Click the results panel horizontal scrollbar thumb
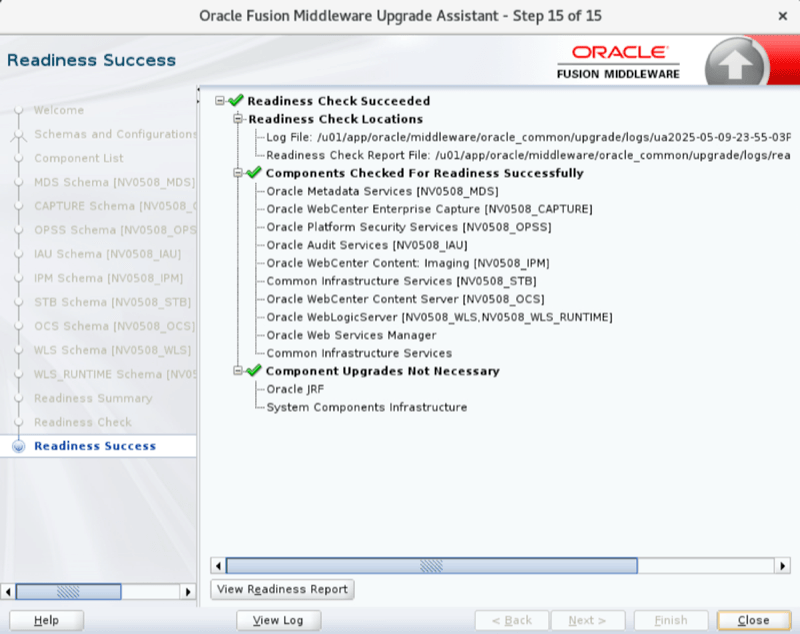 point(432,565)
